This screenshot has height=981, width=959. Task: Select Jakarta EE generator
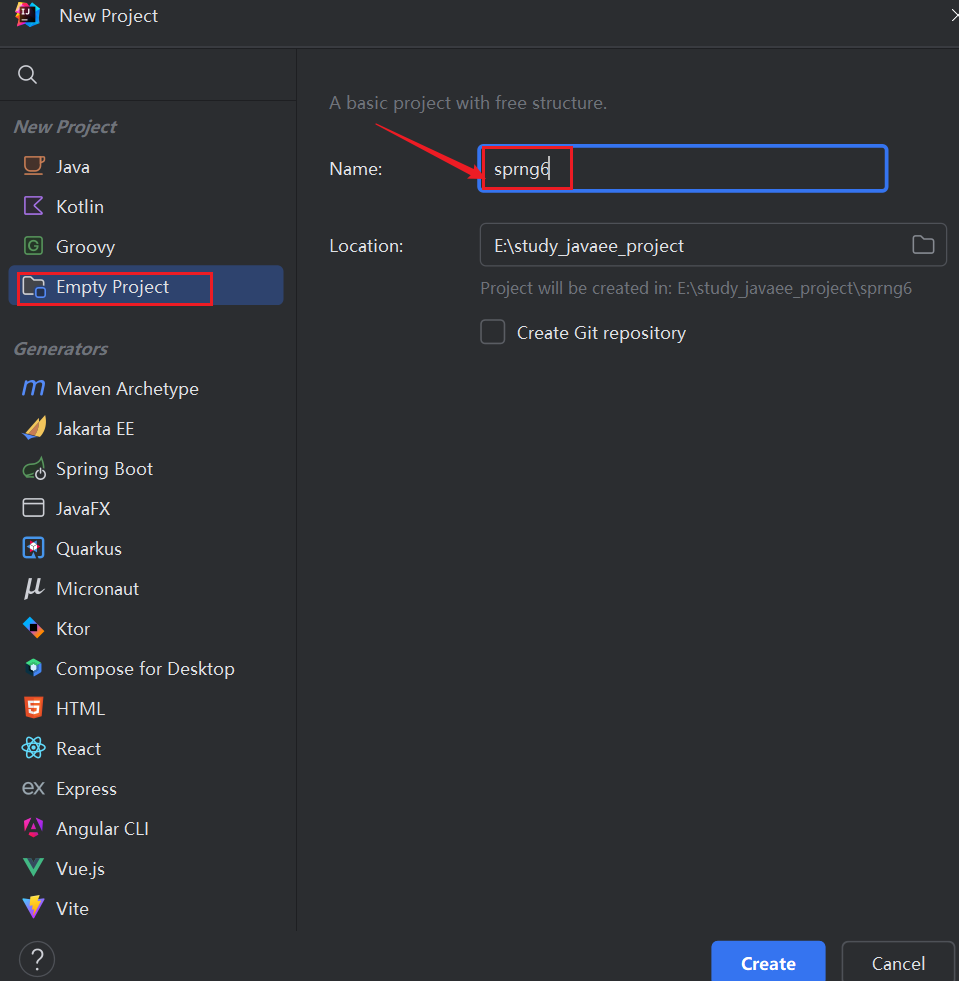pos(146,429)
